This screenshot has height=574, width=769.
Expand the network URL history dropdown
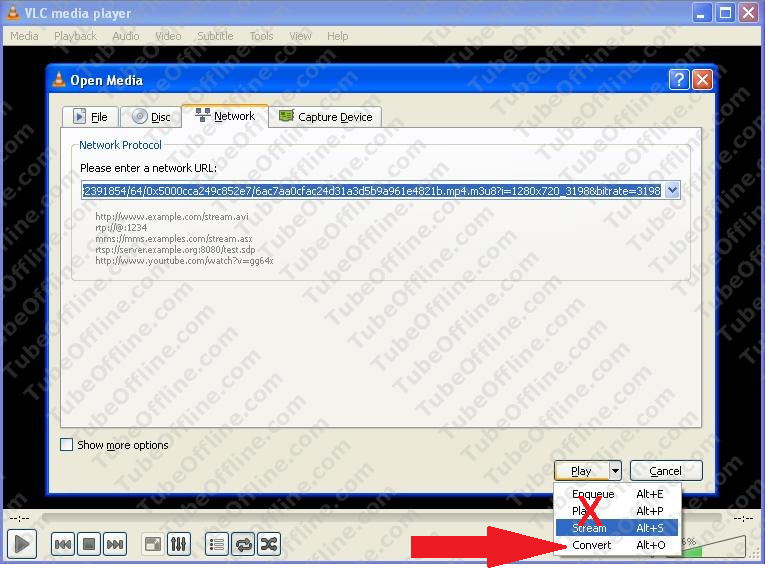point(672,190)
